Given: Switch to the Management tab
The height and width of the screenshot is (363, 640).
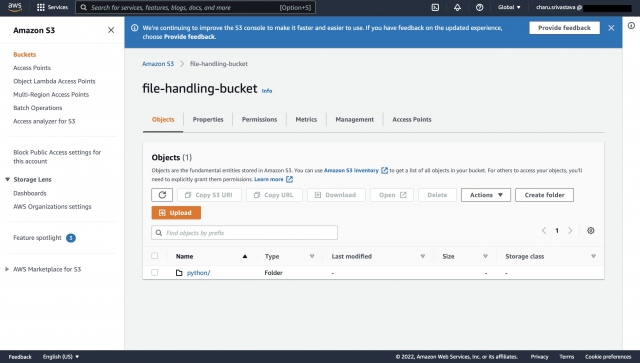Looking at the screenshot, I should (354, 119).
